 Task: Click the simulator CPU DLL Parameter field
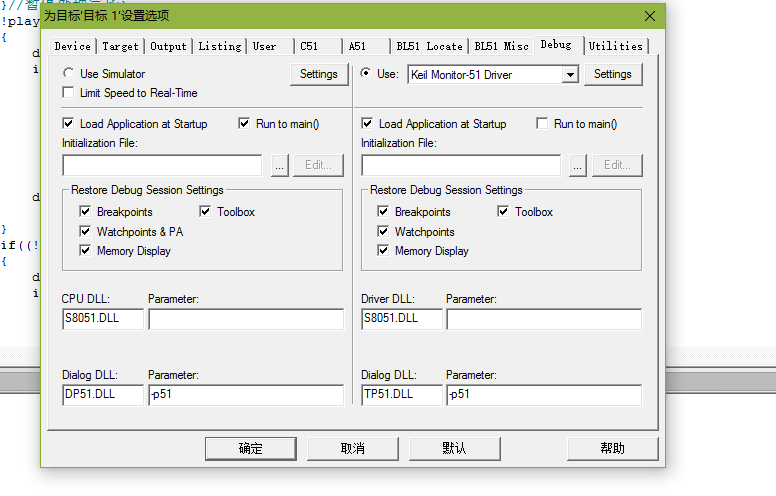coord(245,319)
